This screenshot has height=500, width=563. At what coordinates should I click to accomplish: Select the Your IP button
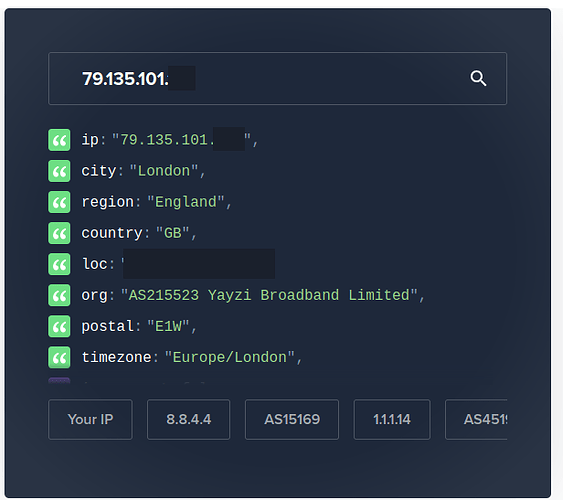point(90,419)
